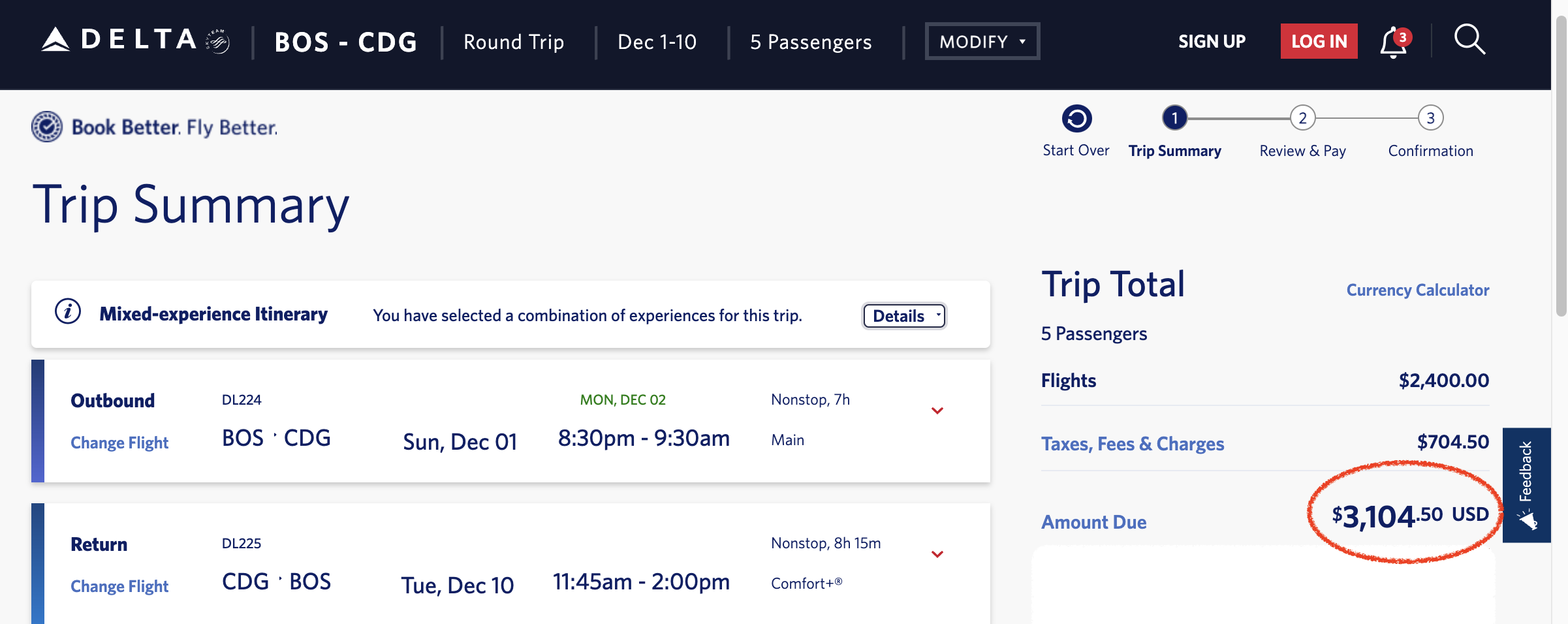Go to step 2 Review & Pay
The image size is (1568, 624).
coord(1302,119)
